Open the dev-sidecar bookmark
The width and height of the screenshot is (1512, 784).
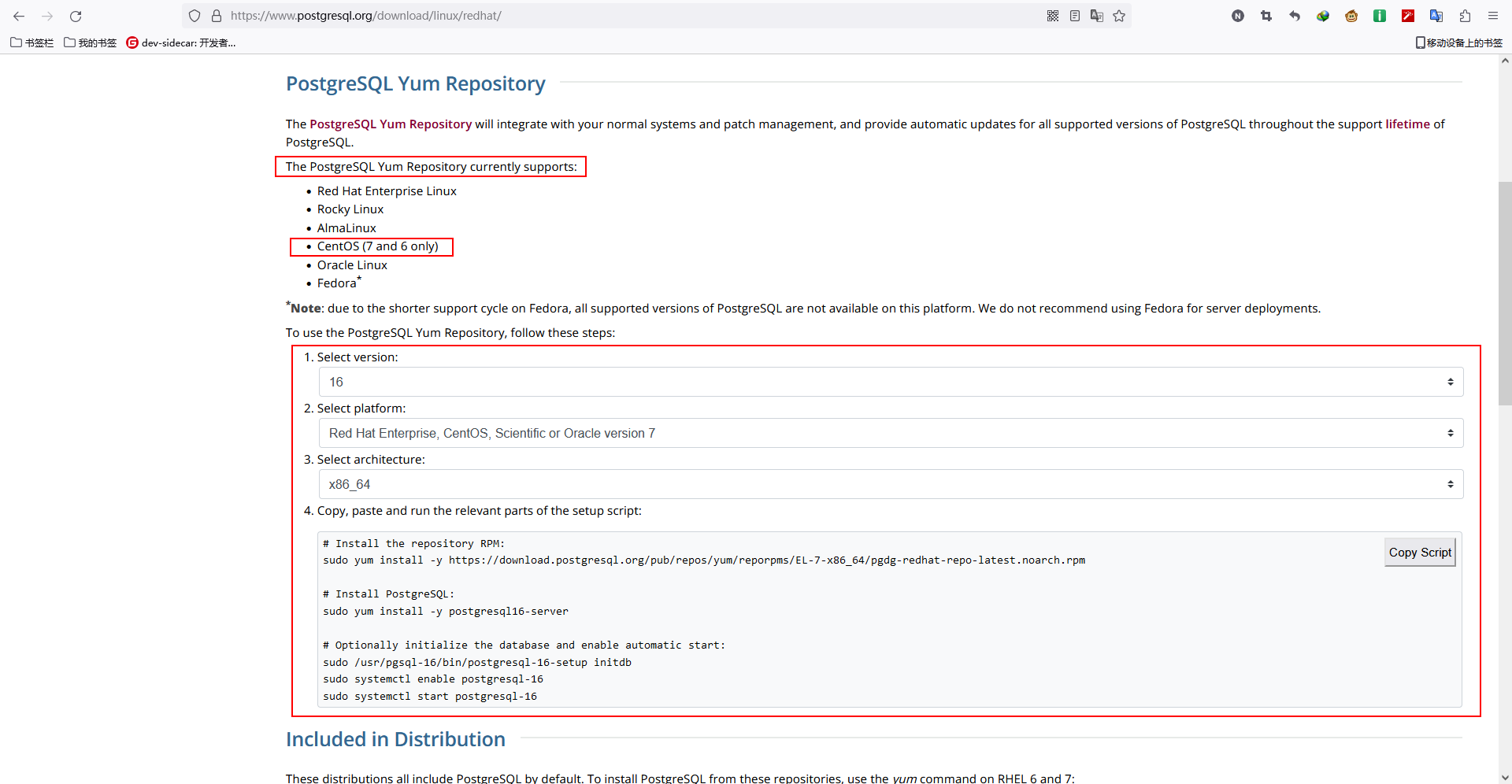point(181,43)
